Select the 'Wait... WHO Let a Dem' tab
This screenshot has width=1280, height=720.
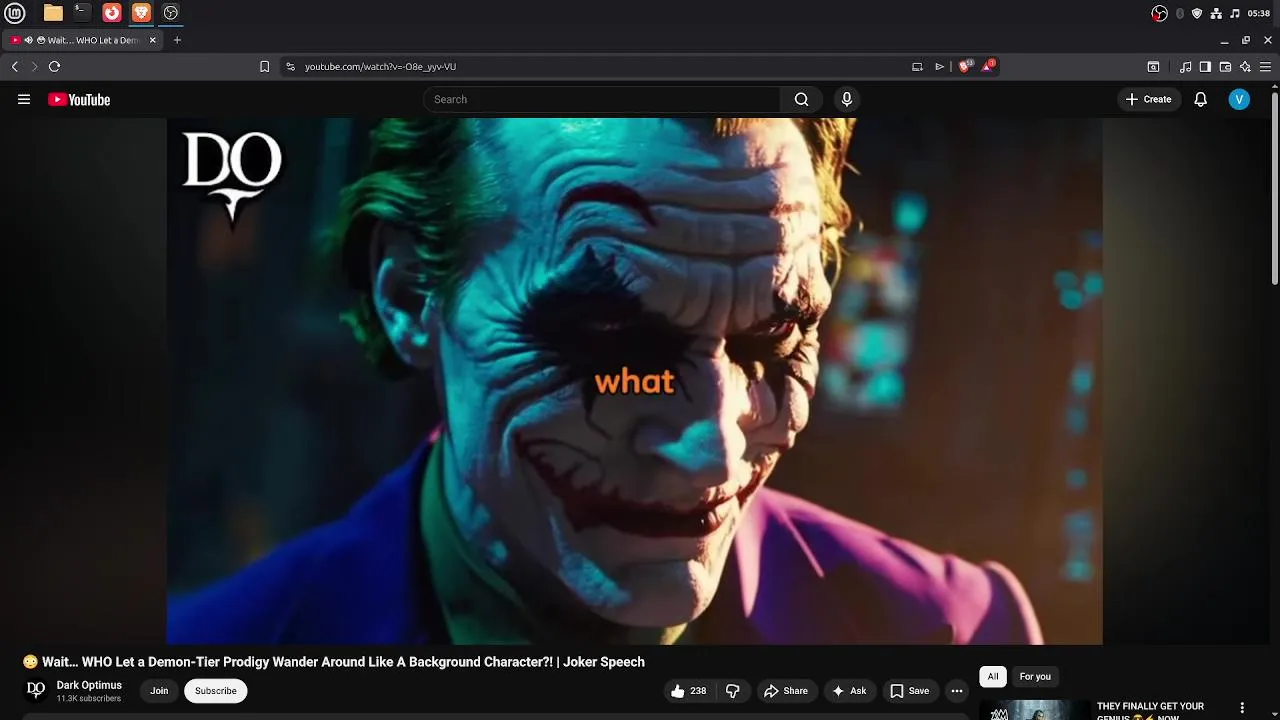(84, 40)
